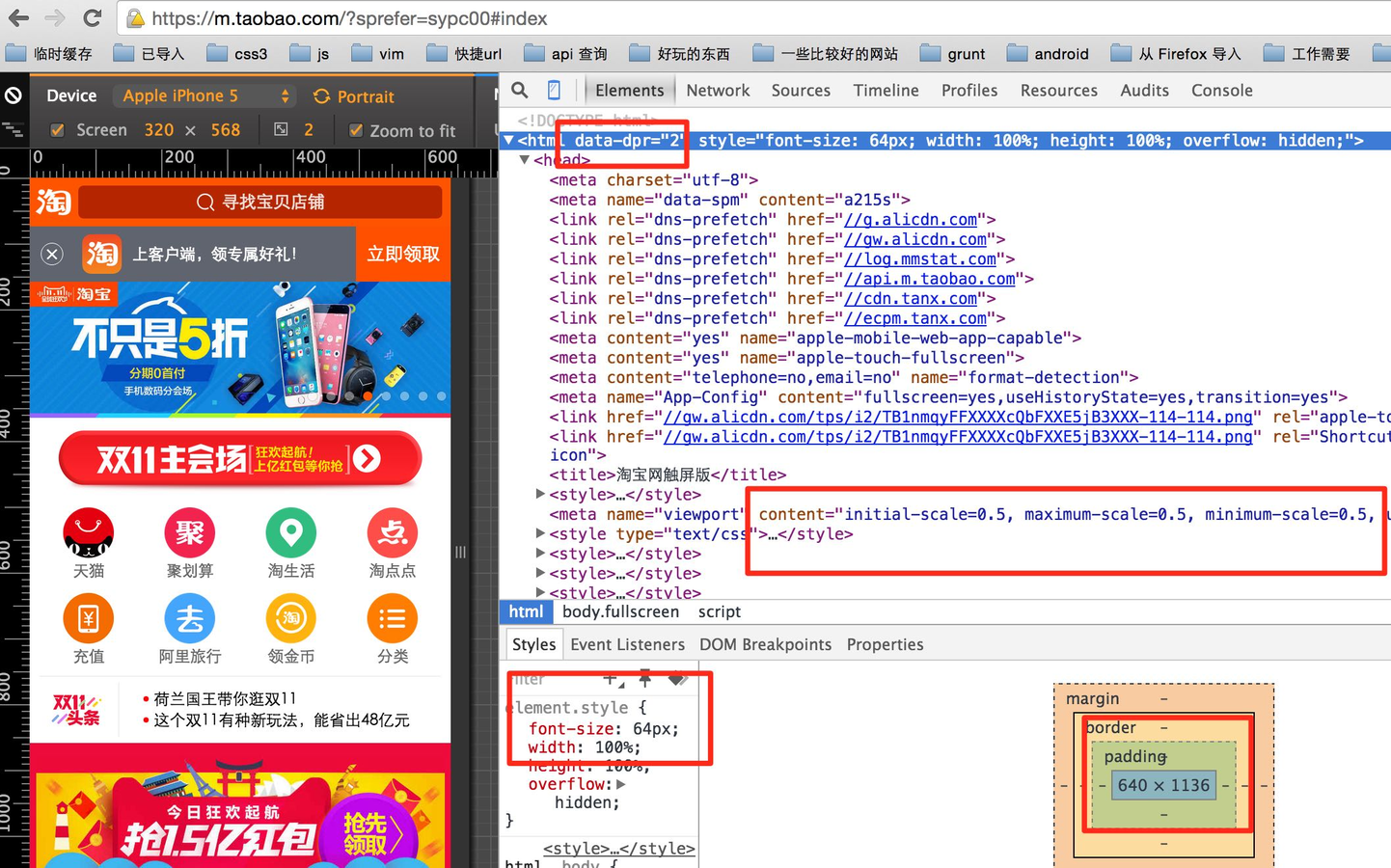Screen dimensions: 1391x868
Task: Reload the page with the refresh icon
Action: click(93, 17)
